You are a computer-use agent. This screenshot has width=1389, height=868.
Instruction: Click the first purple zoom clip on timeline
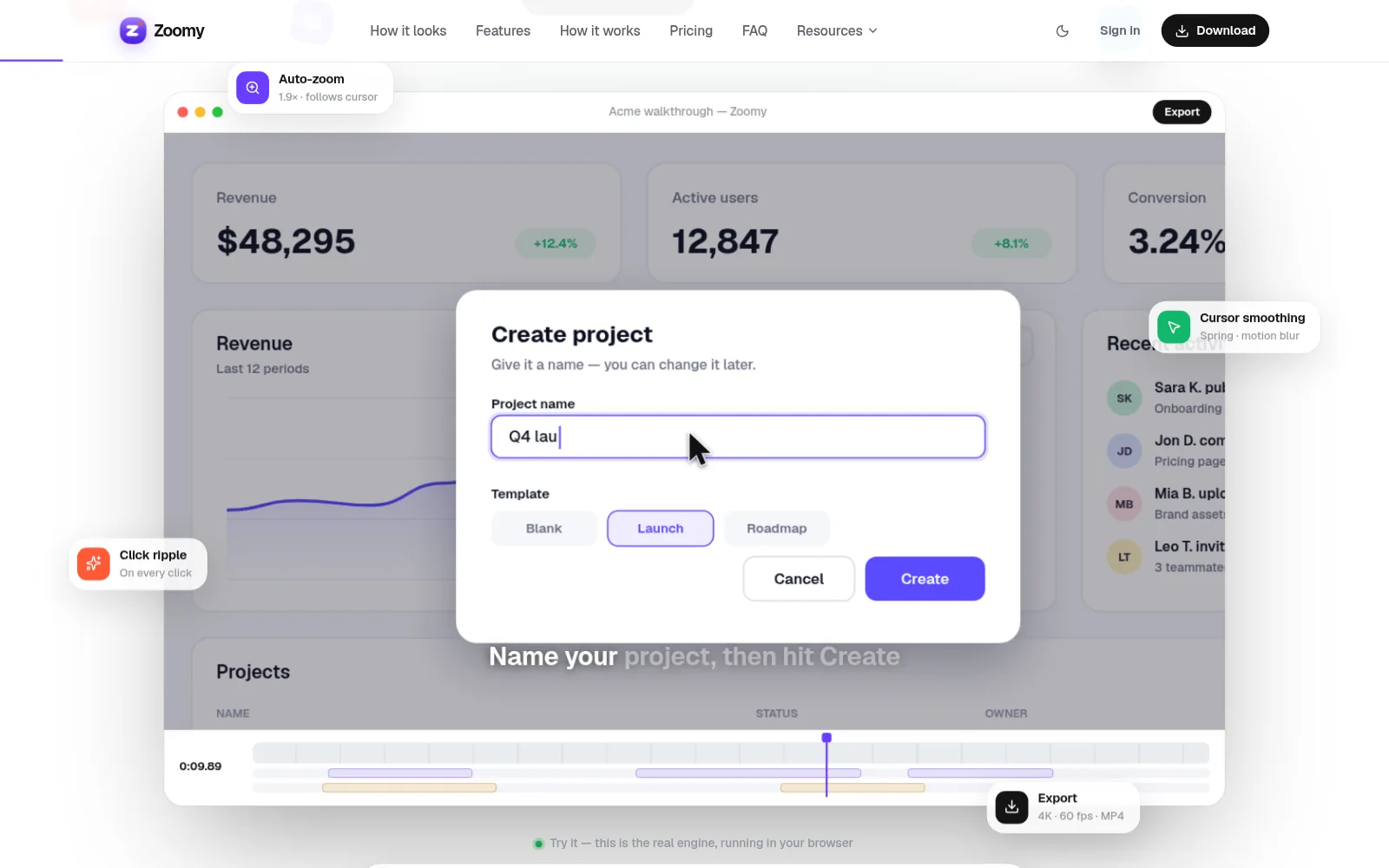point(400,773)
